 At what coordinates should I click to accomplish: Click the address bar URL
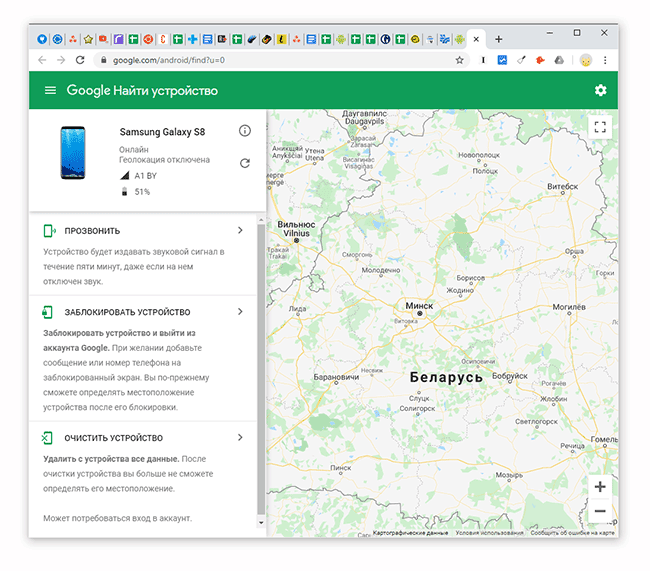click(x=169, y=60)
